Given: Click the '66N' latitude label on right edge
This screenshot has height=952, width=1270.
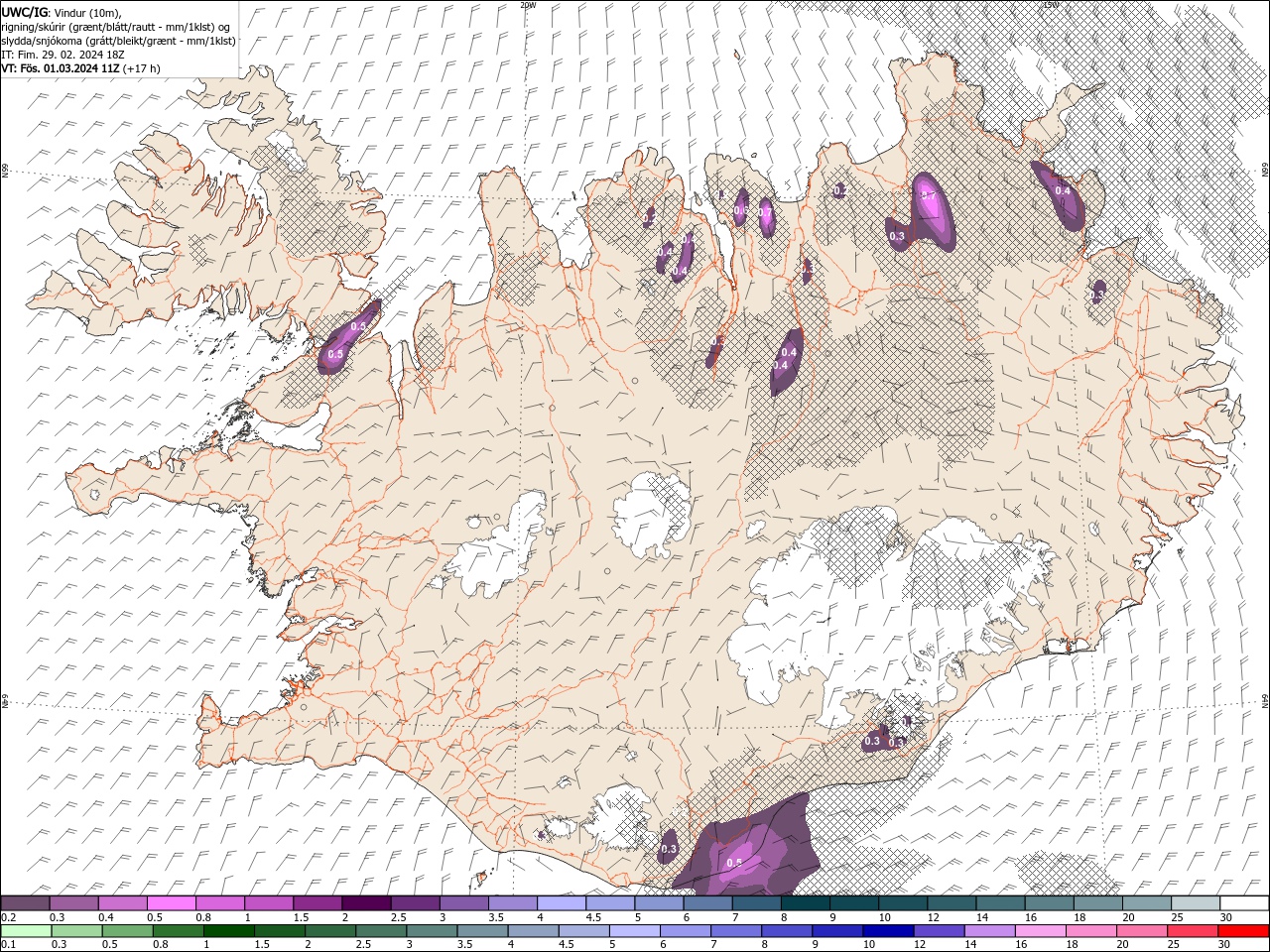Looking at the screenshot, I should pos(1265,172).
